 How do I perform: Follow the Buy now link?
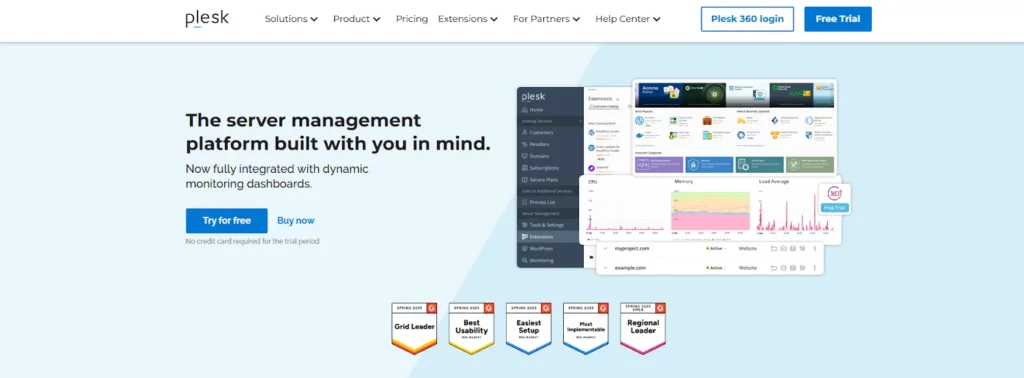[x=296, y=221]
